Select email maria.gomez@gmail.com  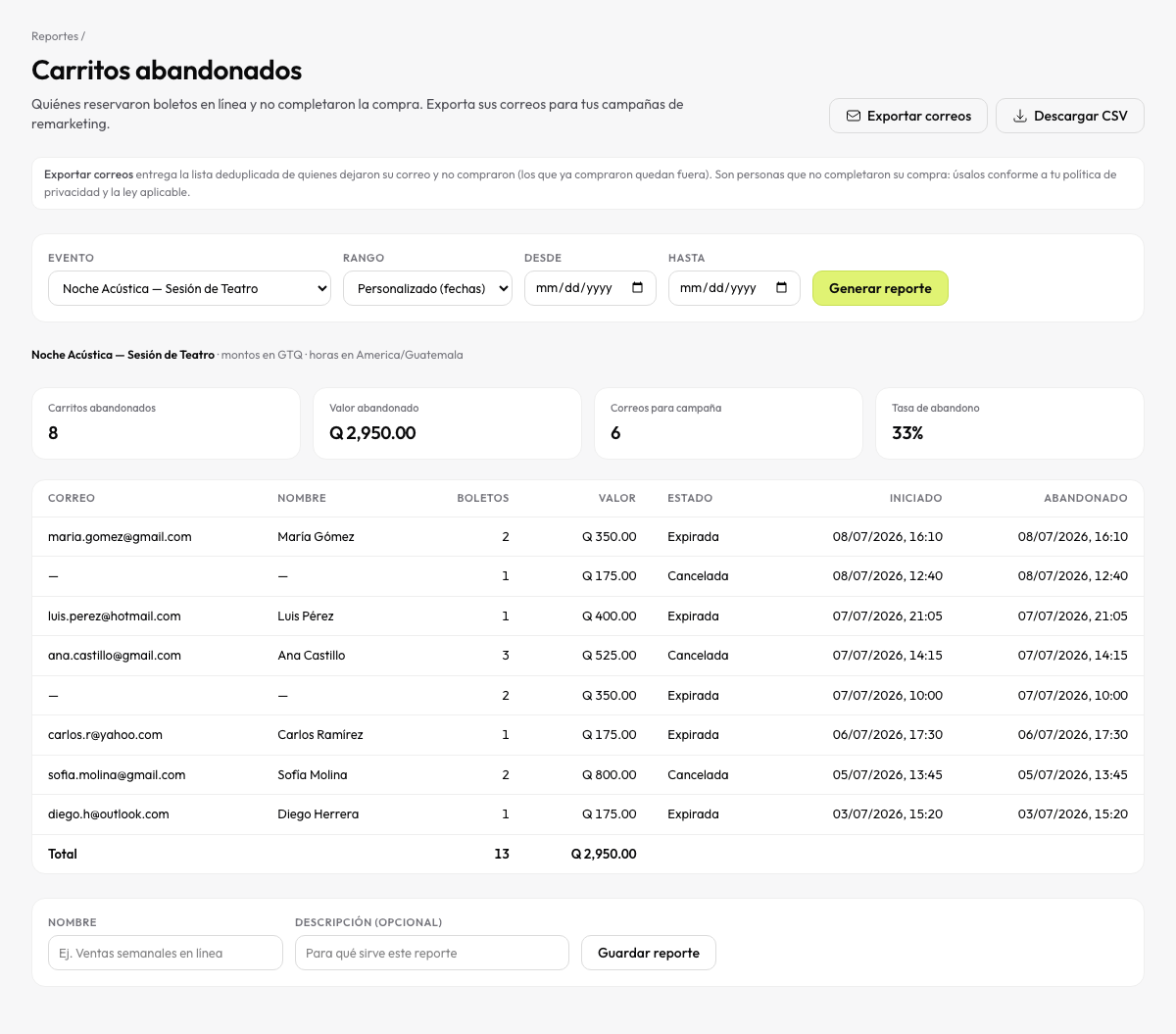pos(120,537)
